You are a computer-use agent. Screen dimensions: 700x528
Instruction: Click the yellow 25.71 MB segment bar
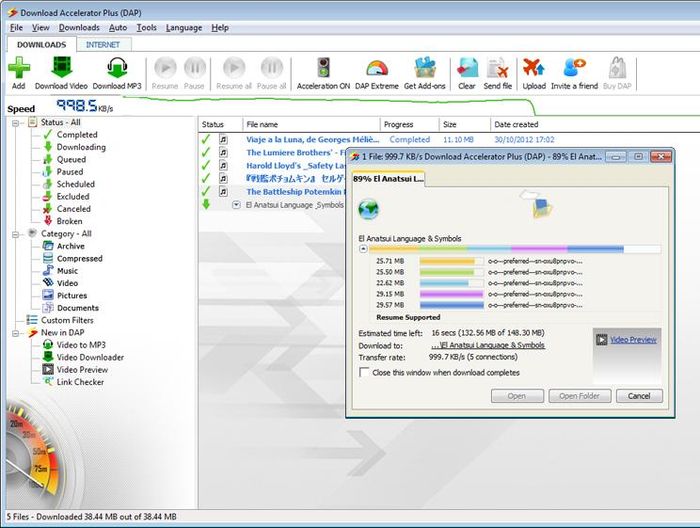(451, 261)
